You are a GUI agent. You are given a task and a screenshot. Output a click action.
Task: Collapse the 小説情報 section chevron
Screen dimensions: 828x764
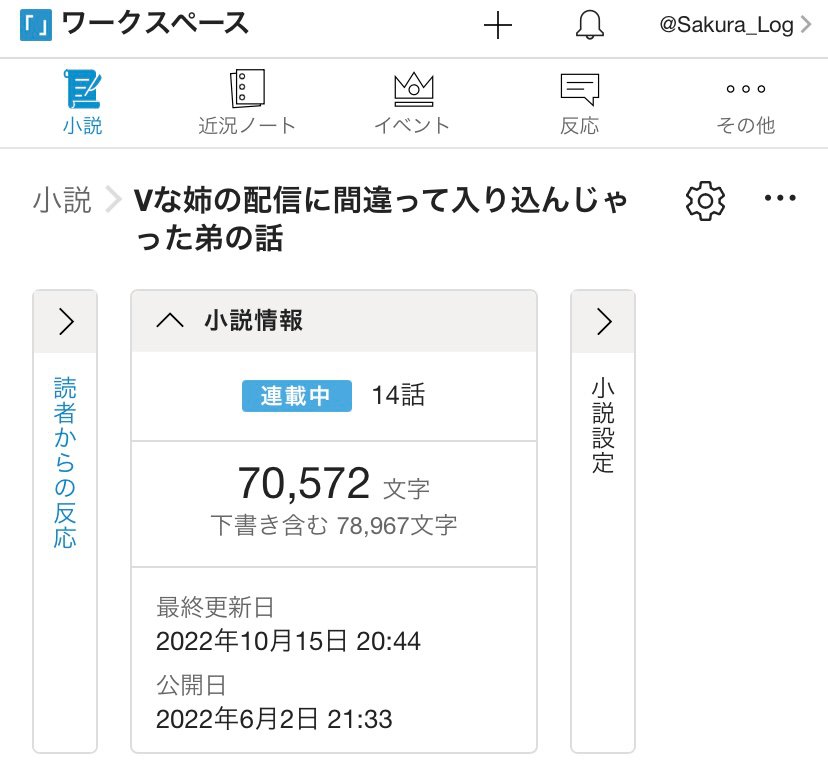[171, 321]
